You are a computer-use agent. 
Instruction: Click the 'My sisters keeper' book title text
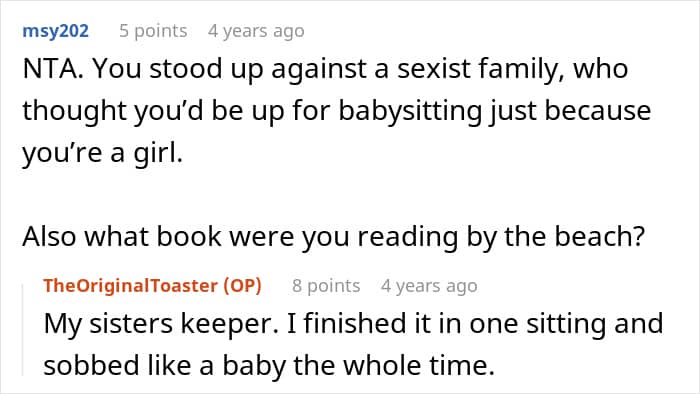click(158, 323)
